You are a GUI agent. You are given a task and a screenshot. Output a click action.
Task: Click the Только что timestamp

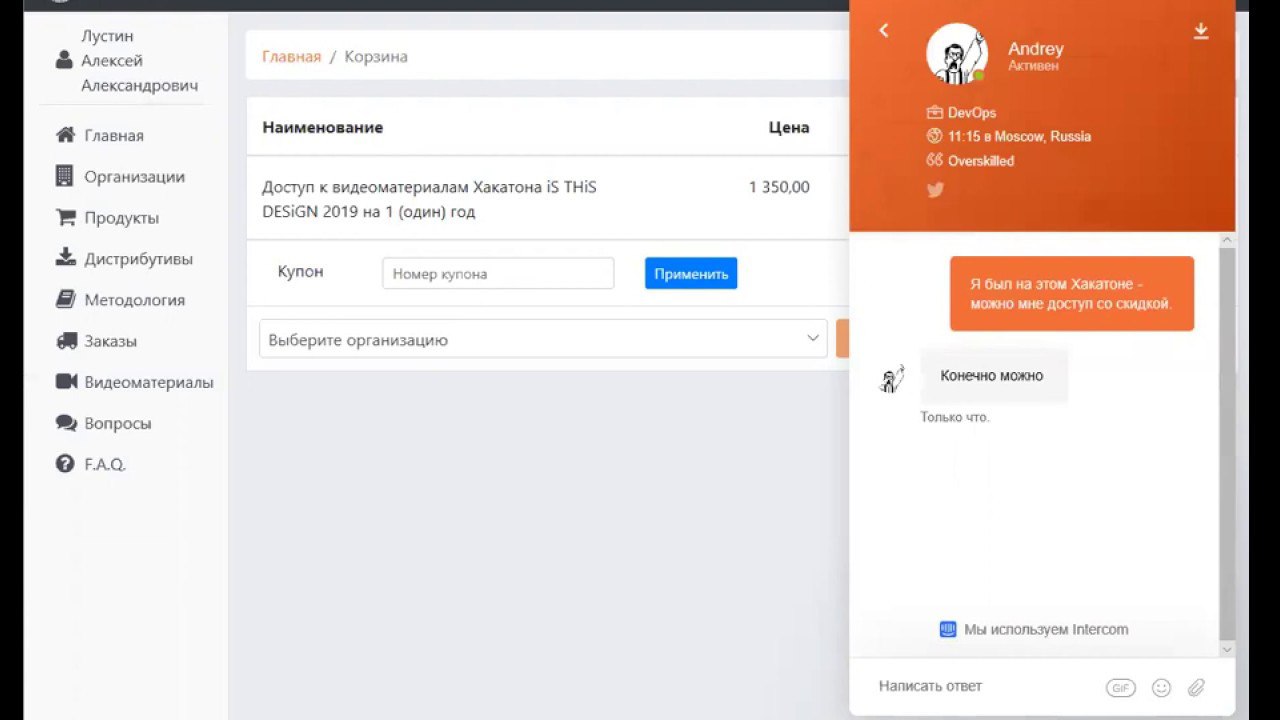coord(955,417)
